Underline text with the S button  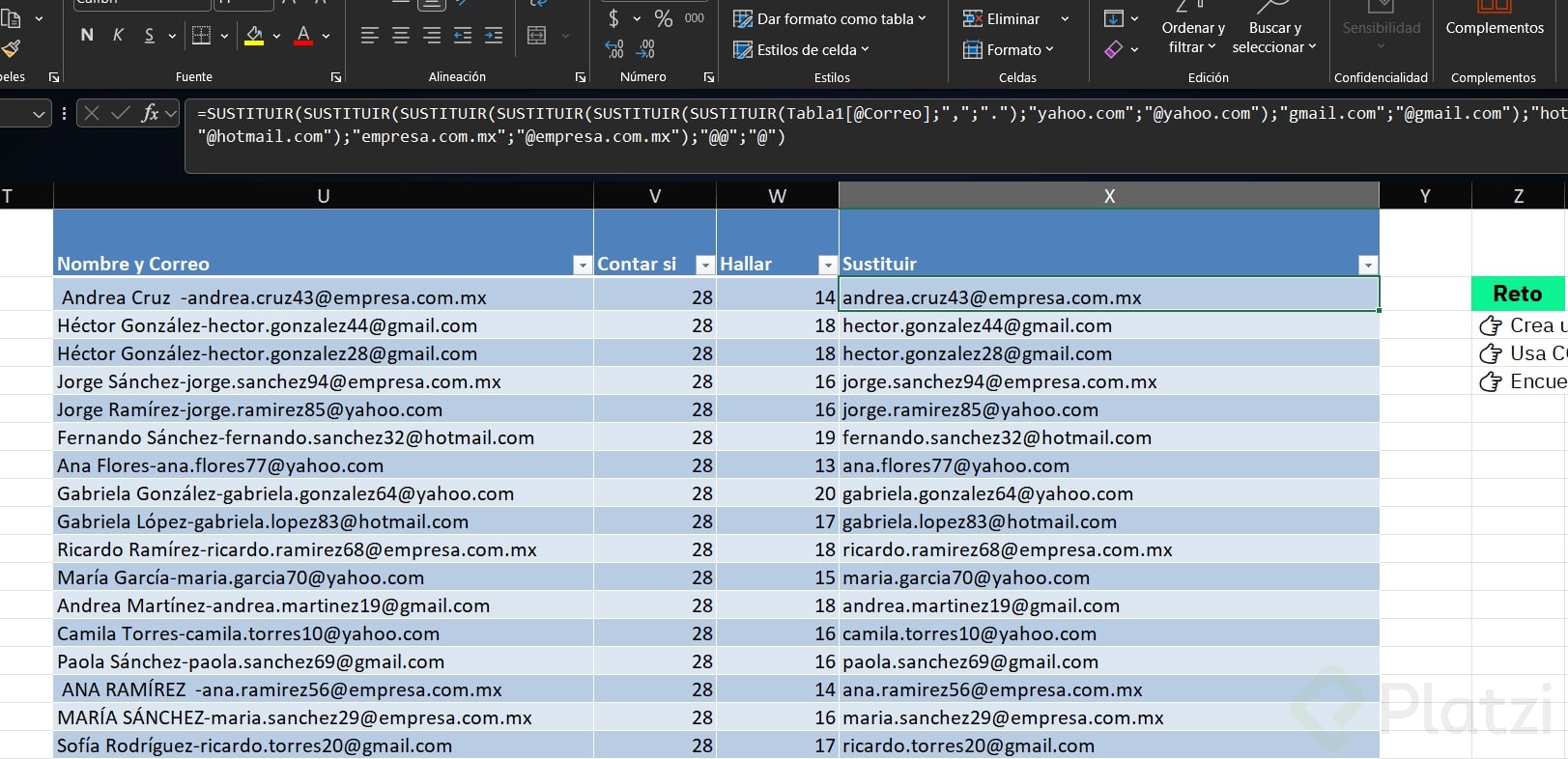pos(149,36)
